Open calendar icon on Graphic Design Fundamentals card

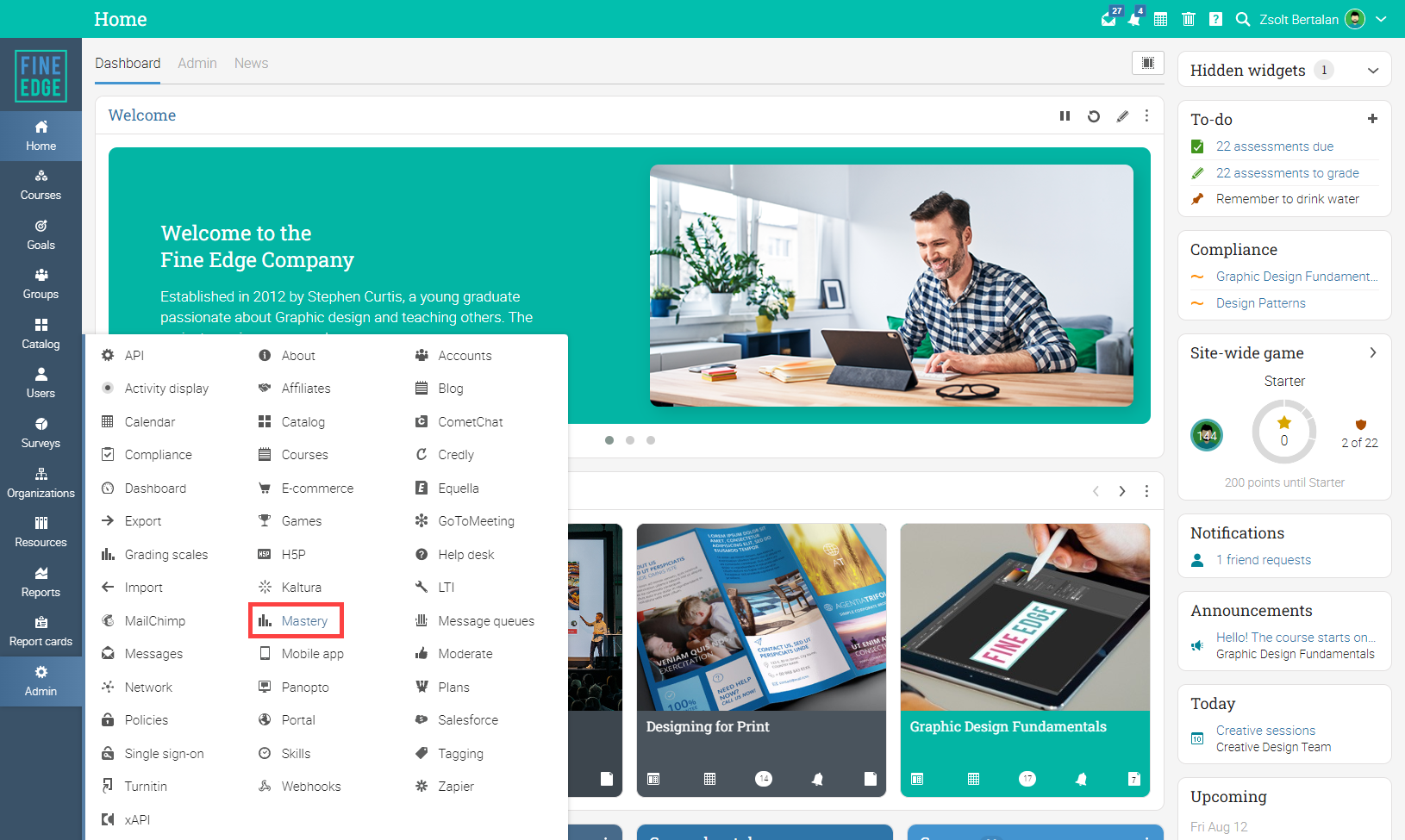coord(973,779)
